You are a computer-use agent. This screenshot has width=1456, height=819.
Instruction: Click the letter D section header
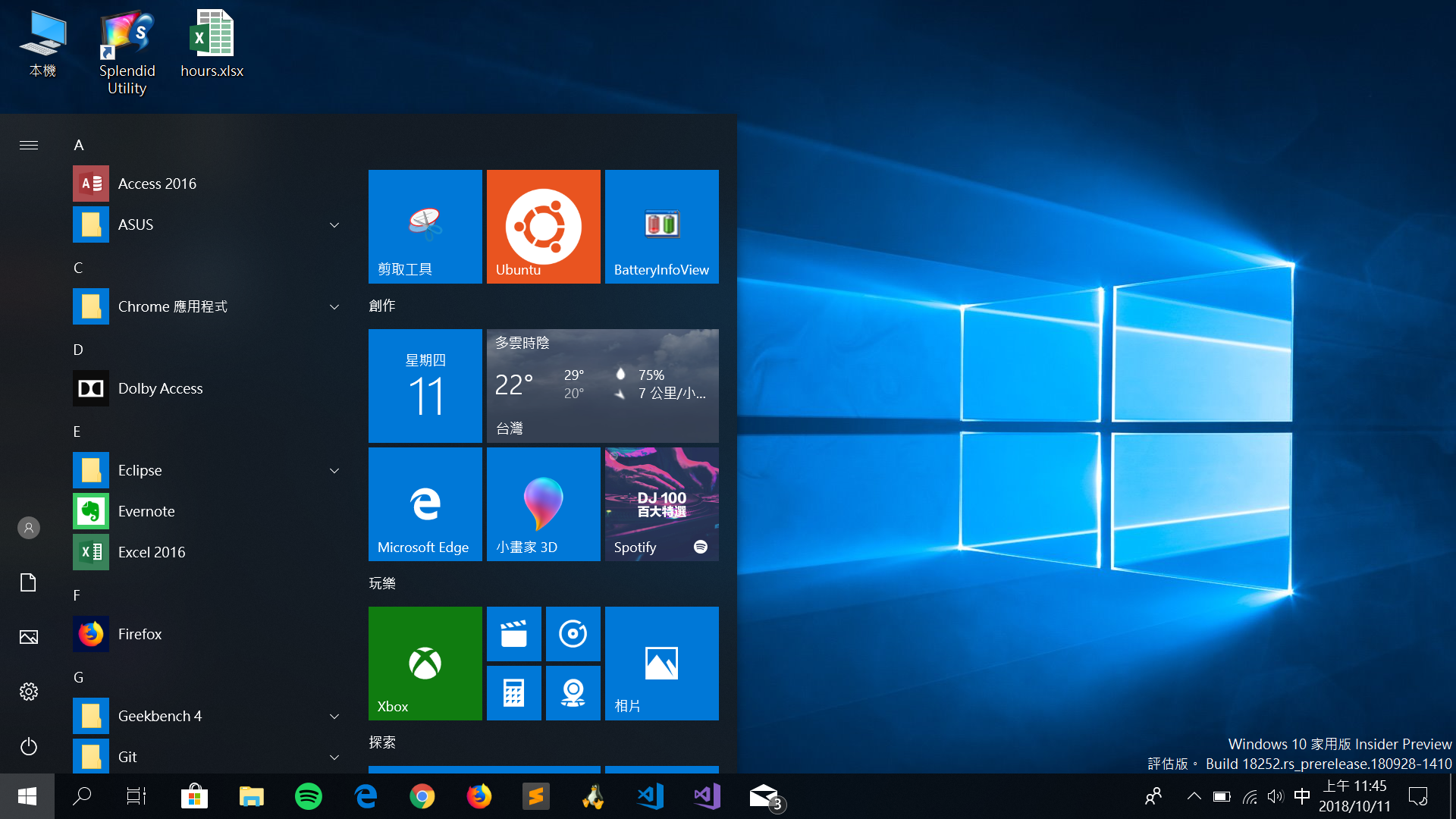(x=78, y=350)
